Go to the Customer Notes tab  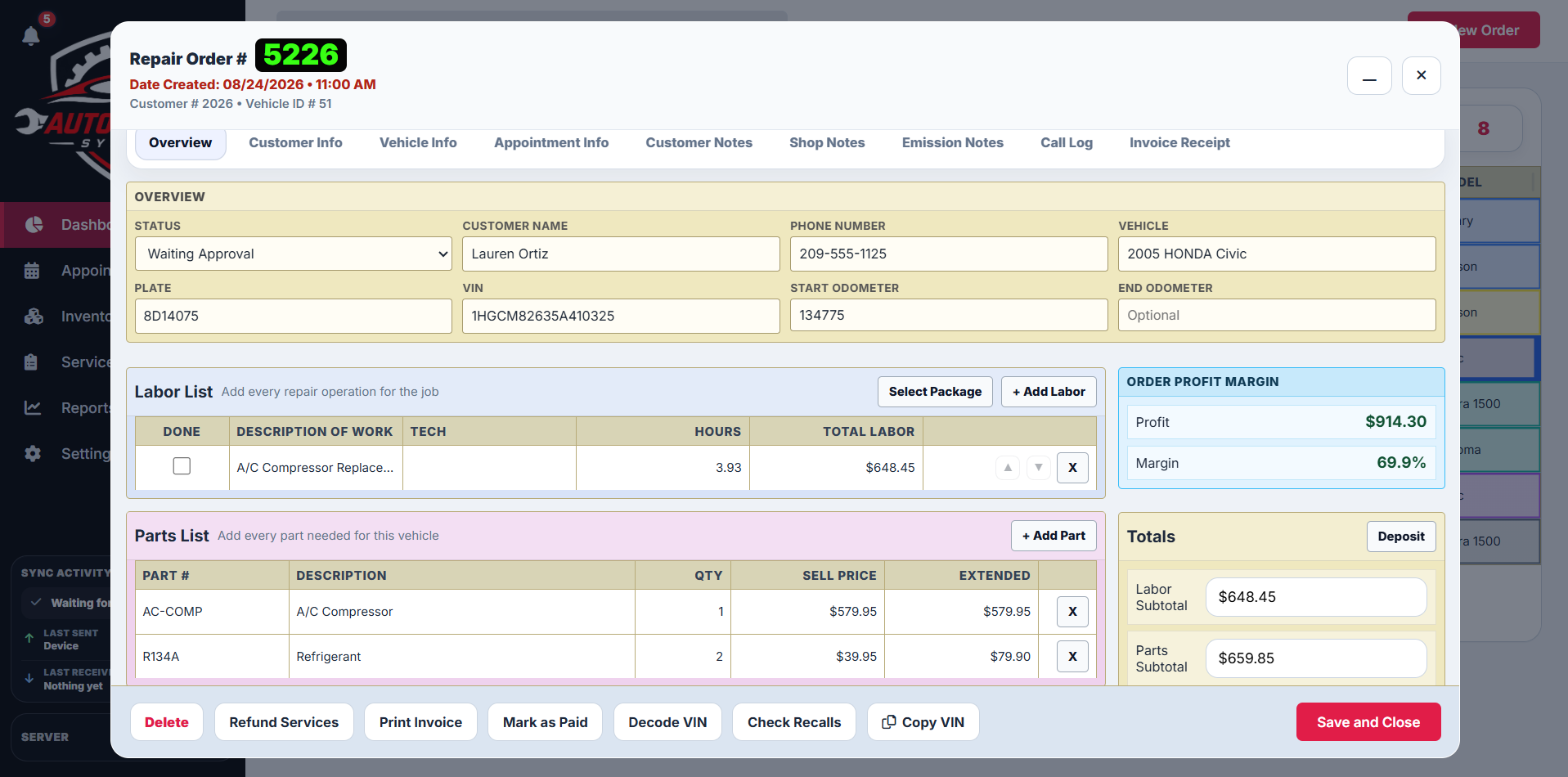point(699,143)
